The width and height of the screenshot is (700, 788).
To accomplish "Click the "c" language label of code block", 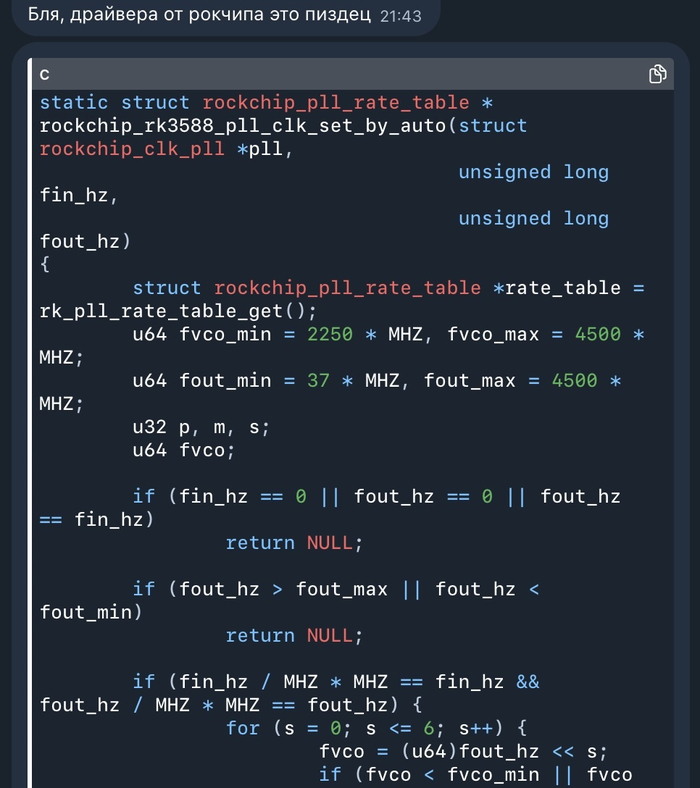I will (45, 74).
